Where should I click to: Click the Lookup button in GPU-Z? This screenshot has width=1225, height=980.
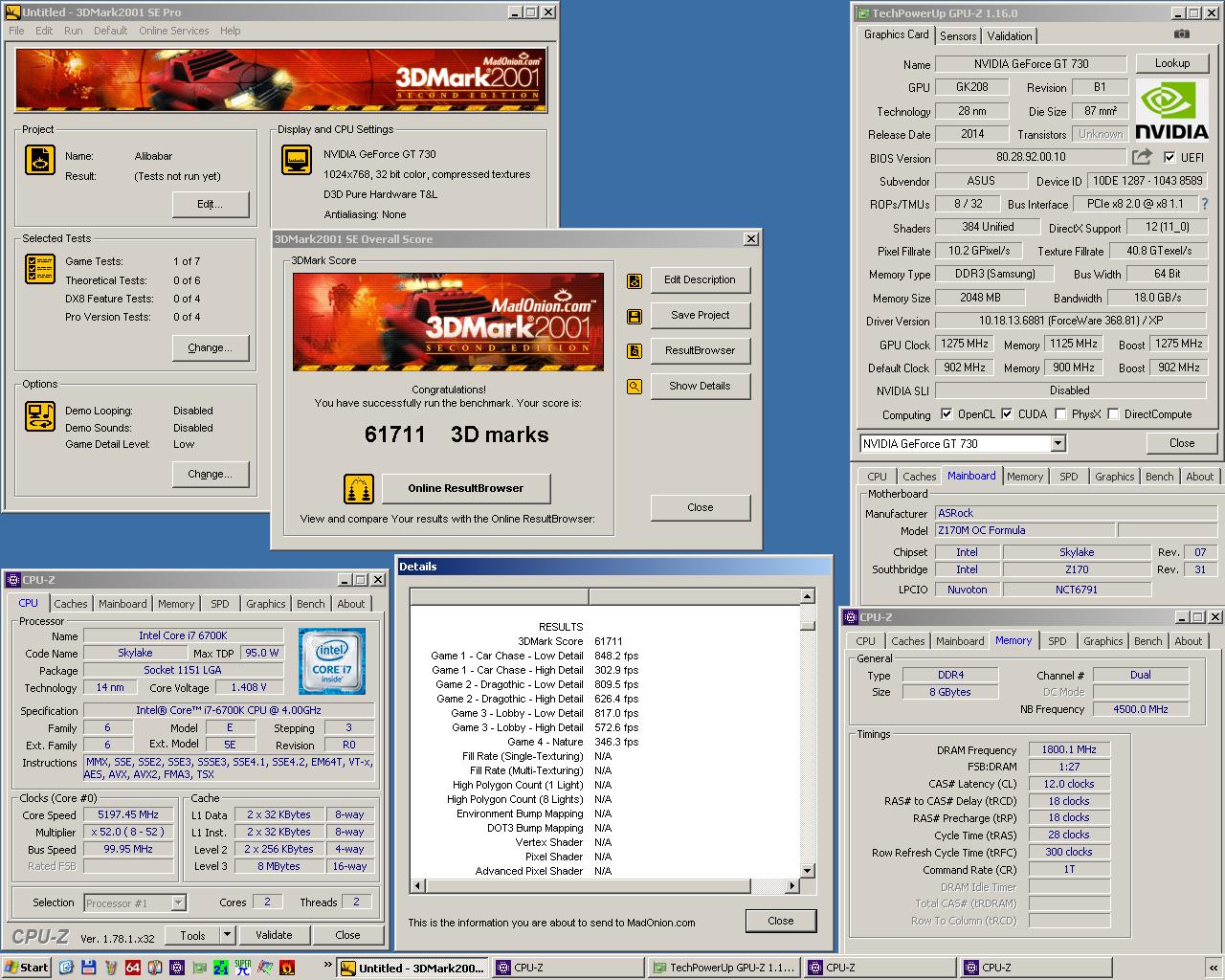pos(1172,63)
